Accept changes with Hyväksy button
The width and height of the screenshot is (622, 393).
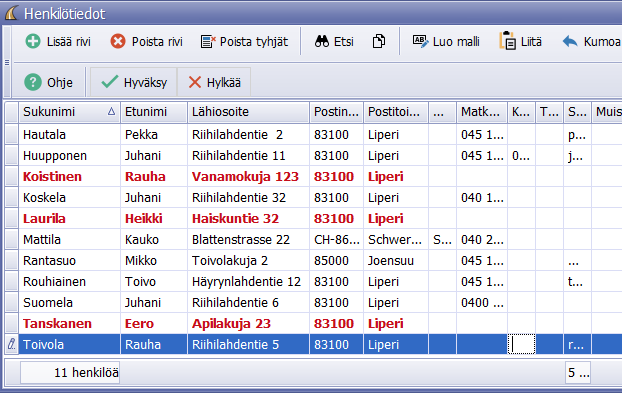134,82
